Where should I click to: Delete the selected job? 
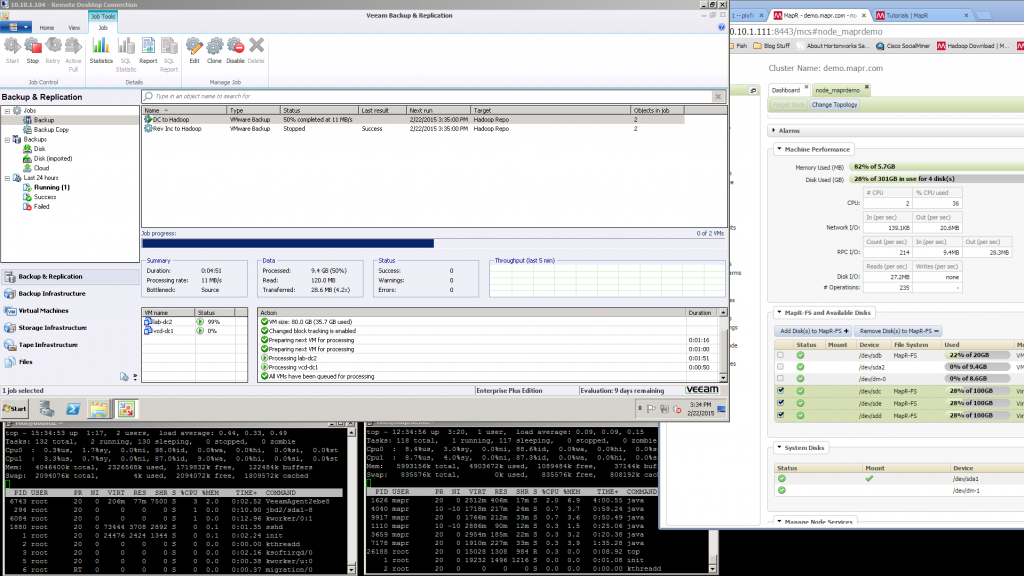(256, 50)
